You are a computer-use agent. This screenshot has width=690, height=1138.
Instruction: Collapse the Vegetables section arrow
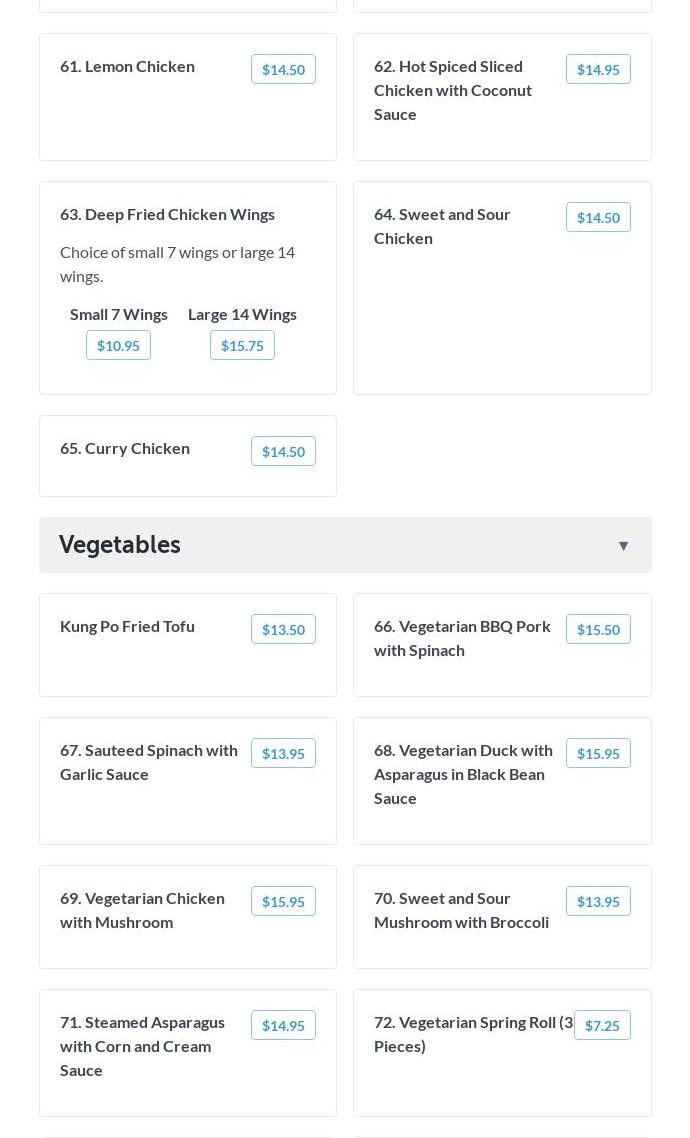click(623, 546)
